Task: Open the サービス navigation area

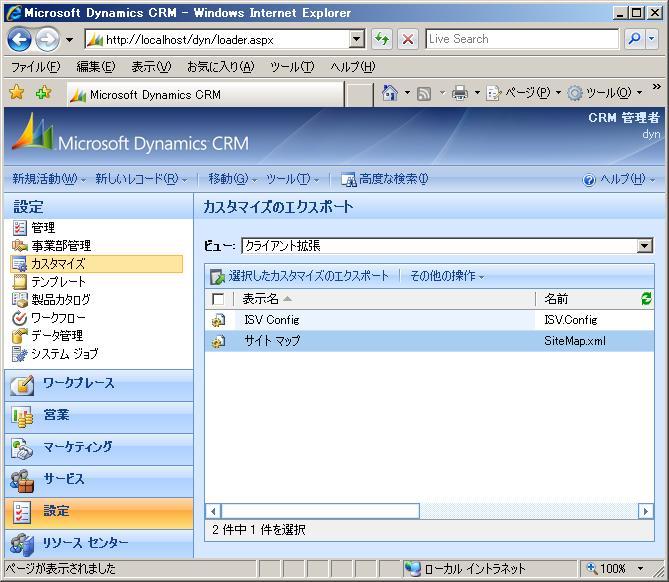Action: pyautogui.click(x=99, y=481)
